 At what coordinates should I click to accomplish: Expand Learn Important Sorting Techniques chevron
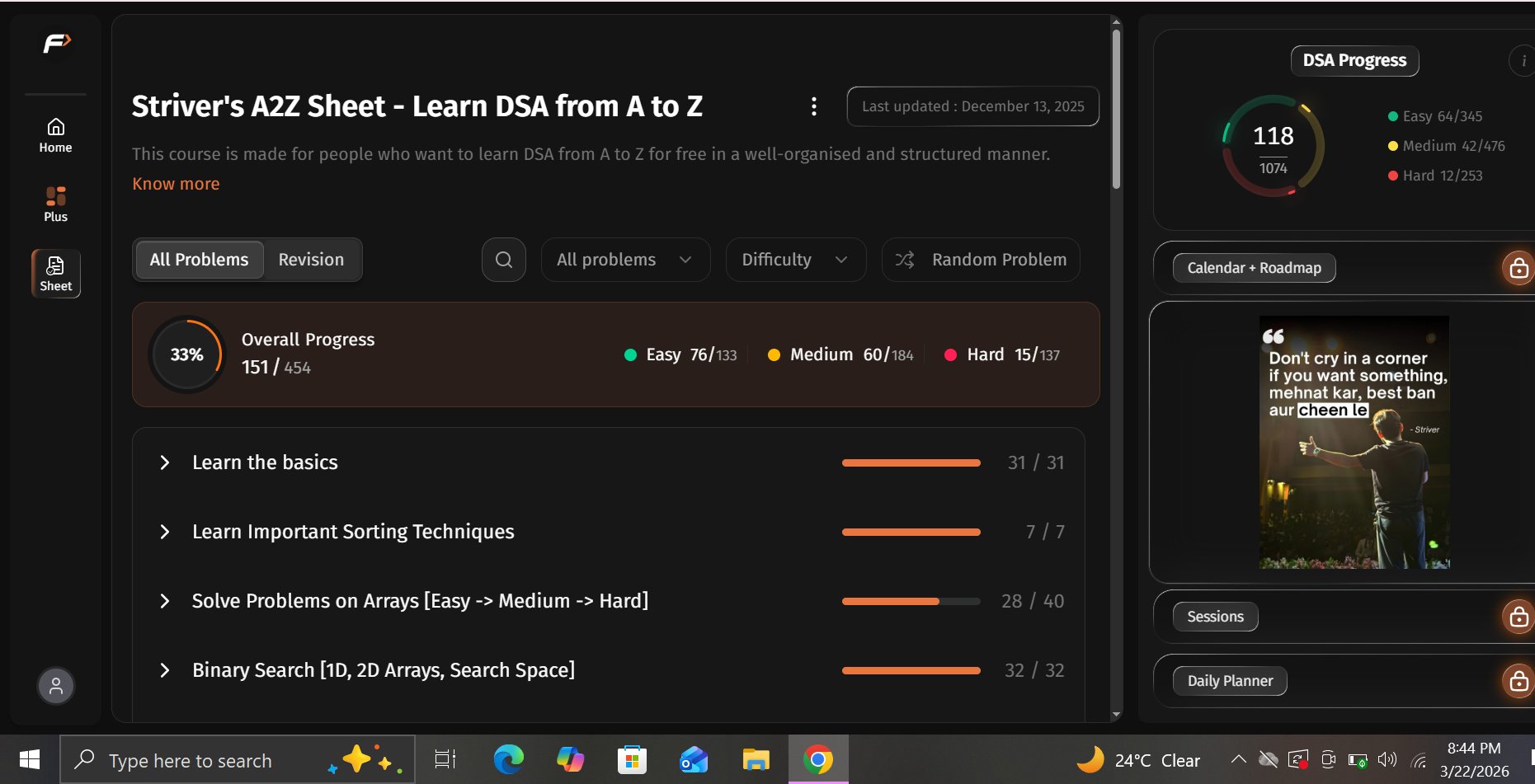tap(165, 532)
